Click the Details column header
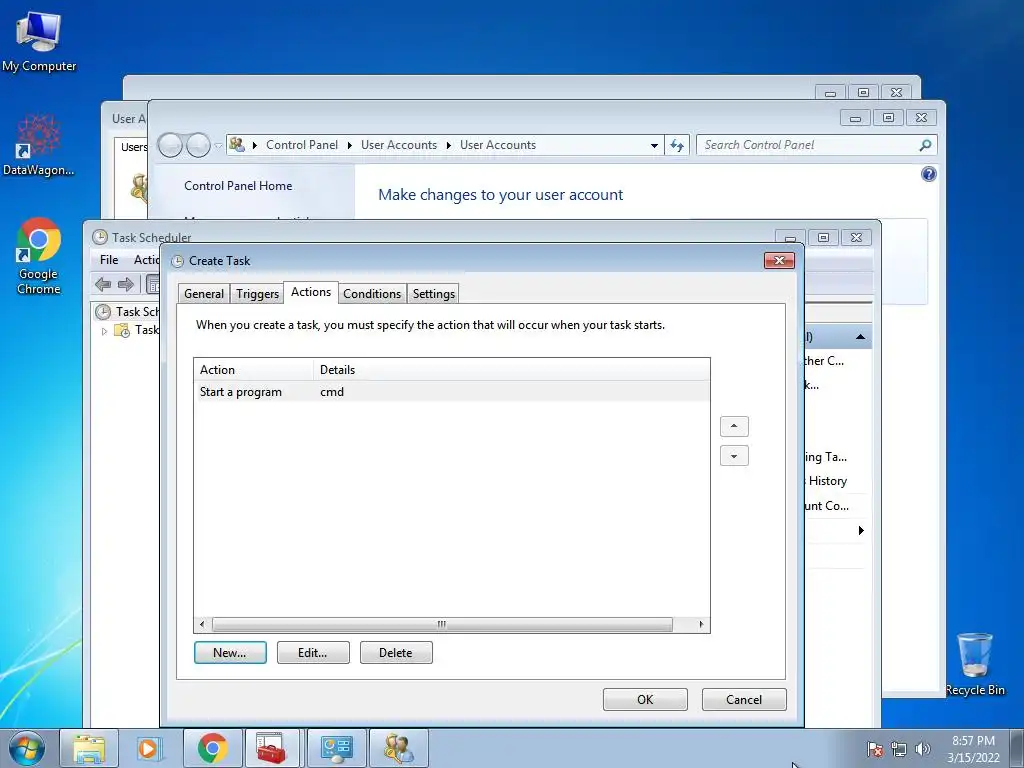1024x768 pixels. (511, 370)
